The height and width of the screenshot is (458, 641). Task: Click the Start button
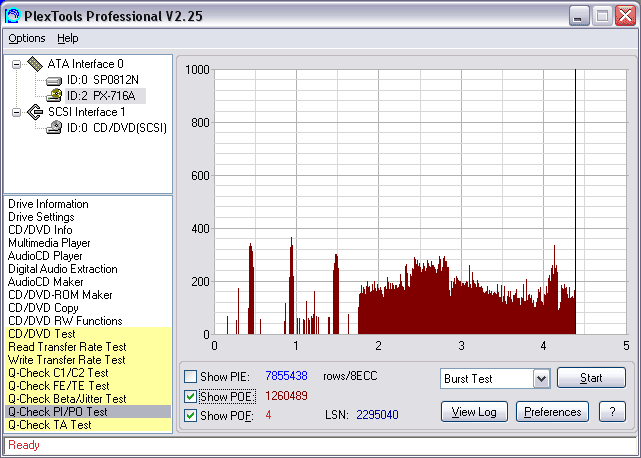[x=591, y=377]
